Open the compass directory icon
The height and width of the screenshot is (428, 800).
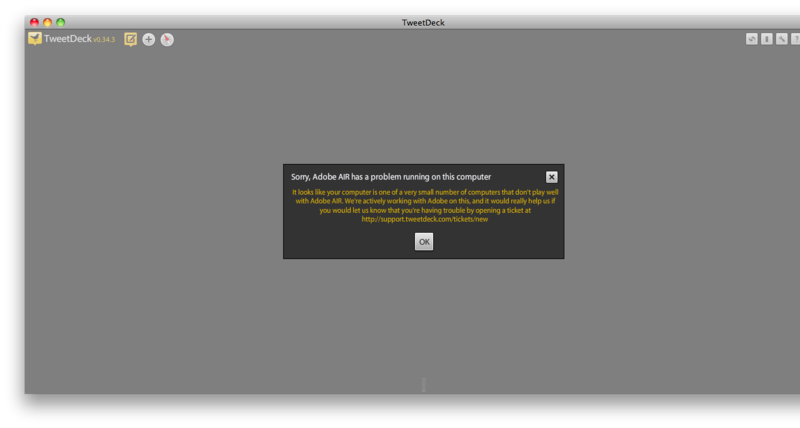pyautogui.click(x=167, y=39)
